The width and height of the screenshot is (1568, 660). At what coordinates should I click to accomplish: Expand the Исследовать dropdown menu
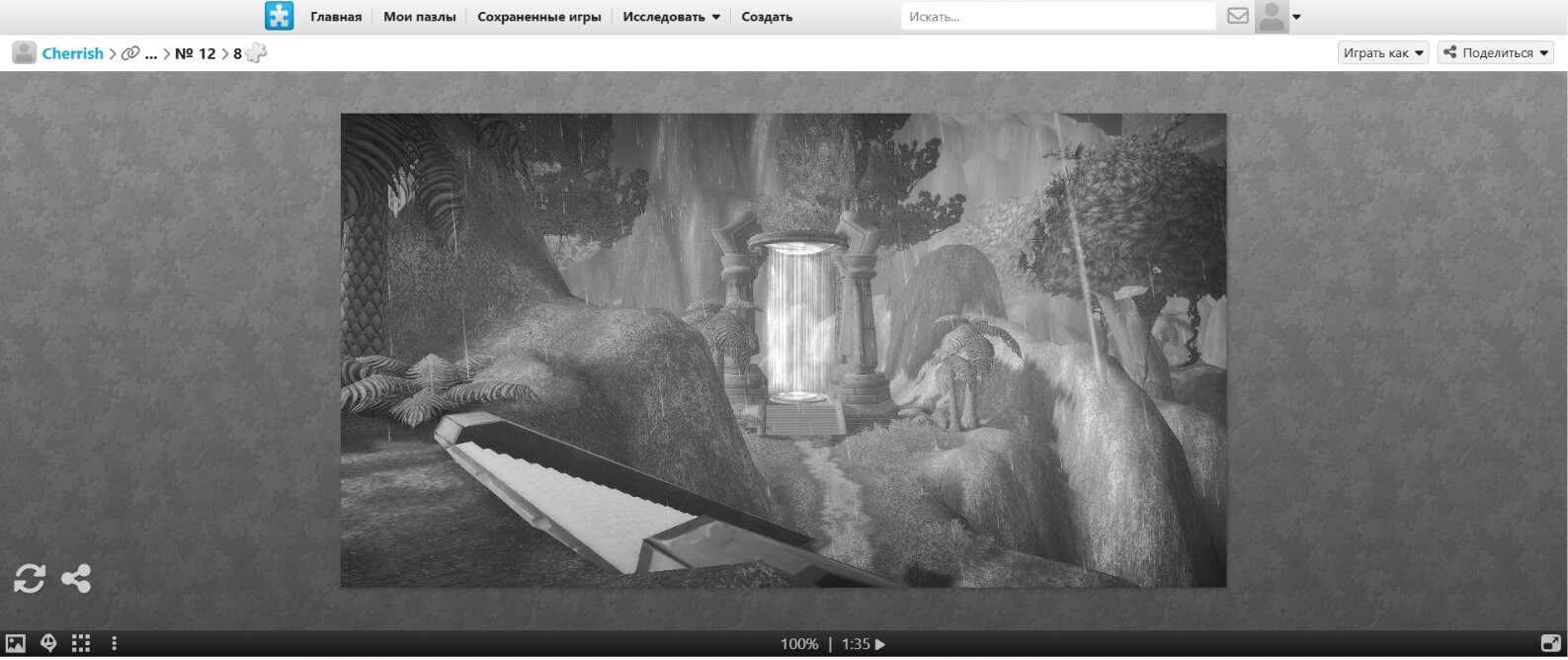point(671,17)
